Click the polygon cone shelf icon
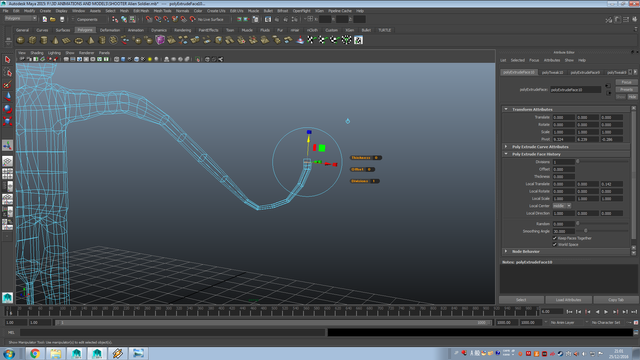This screenshot has height=360, width=640. 56,40
